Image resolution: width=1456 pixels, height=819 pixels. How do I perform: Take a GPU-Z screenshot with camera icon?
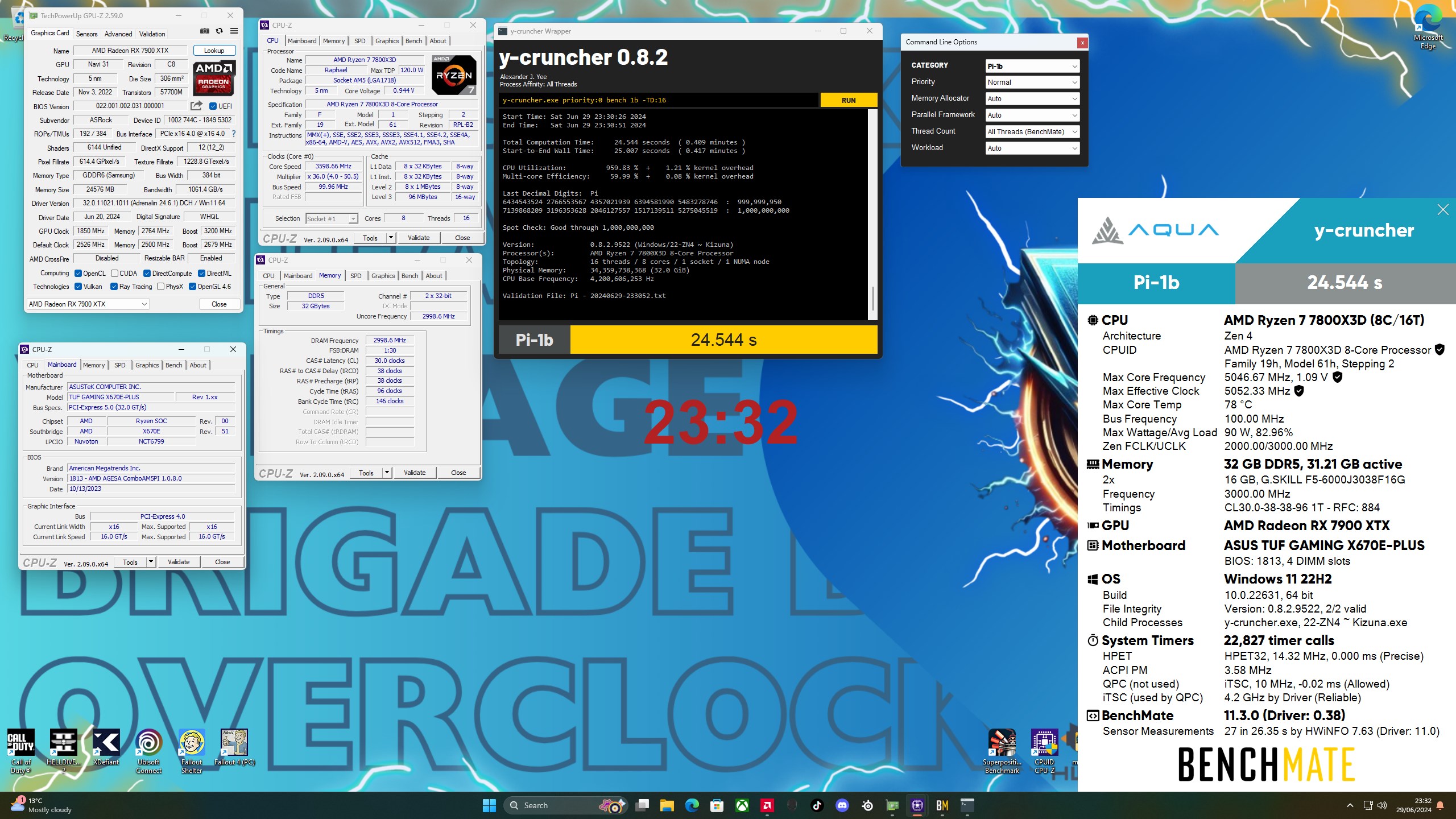click(x=204, y=31)
